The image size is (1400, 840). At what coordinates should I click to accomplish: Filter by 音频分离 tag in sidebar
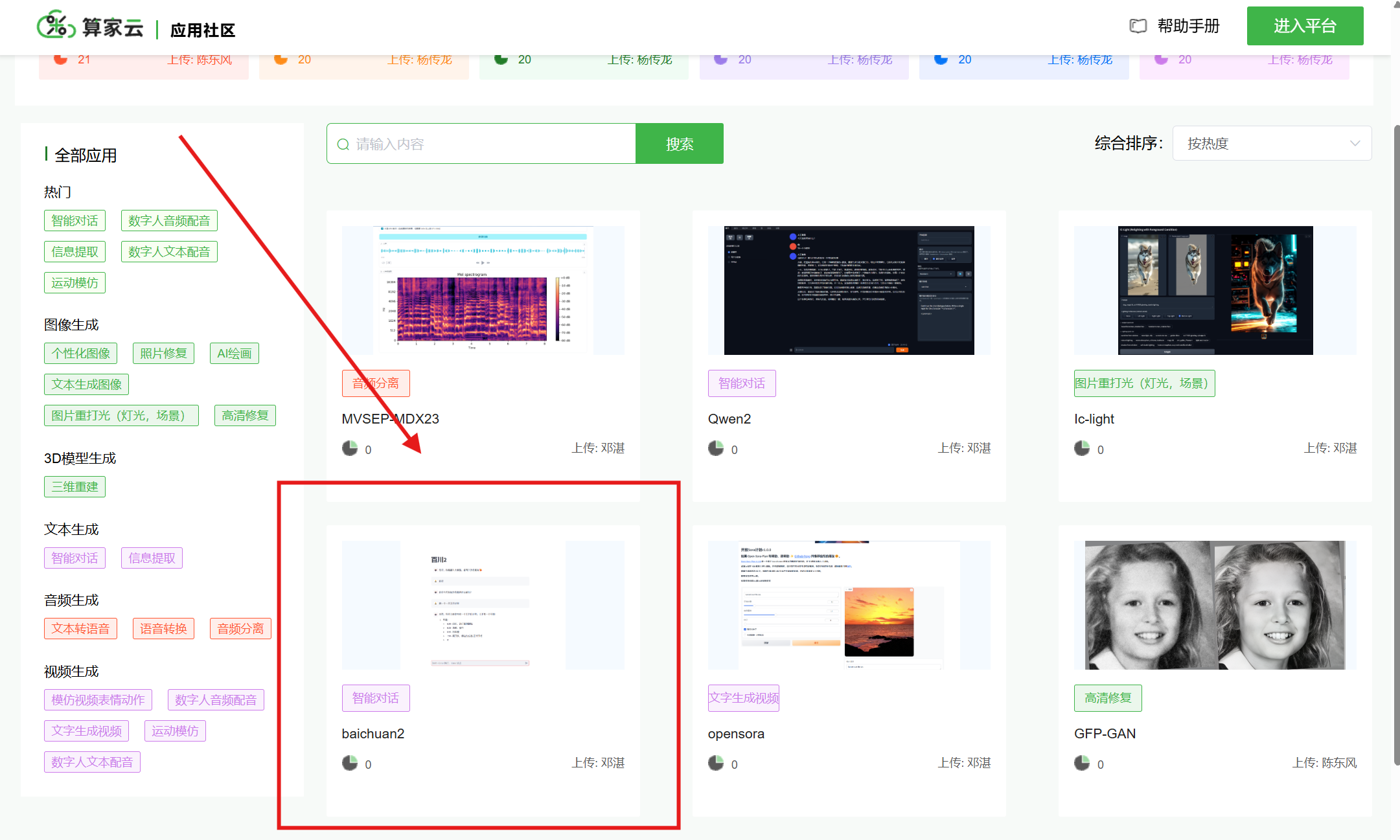click(240, 629)
